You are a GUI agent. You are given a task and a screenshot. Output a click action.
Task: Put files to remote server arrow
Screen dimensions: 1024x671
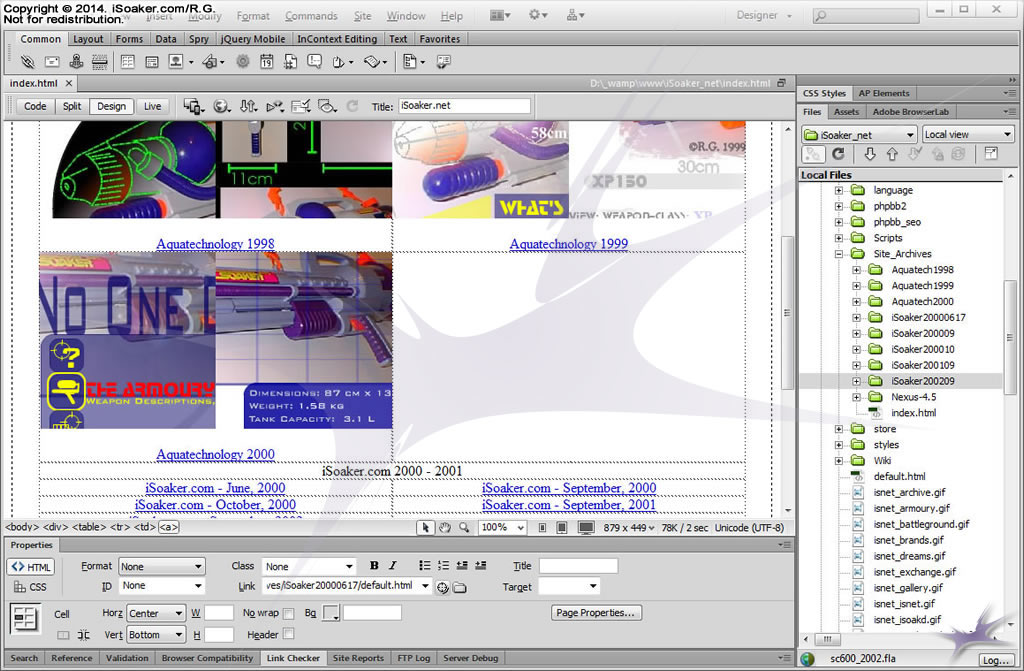892,154
